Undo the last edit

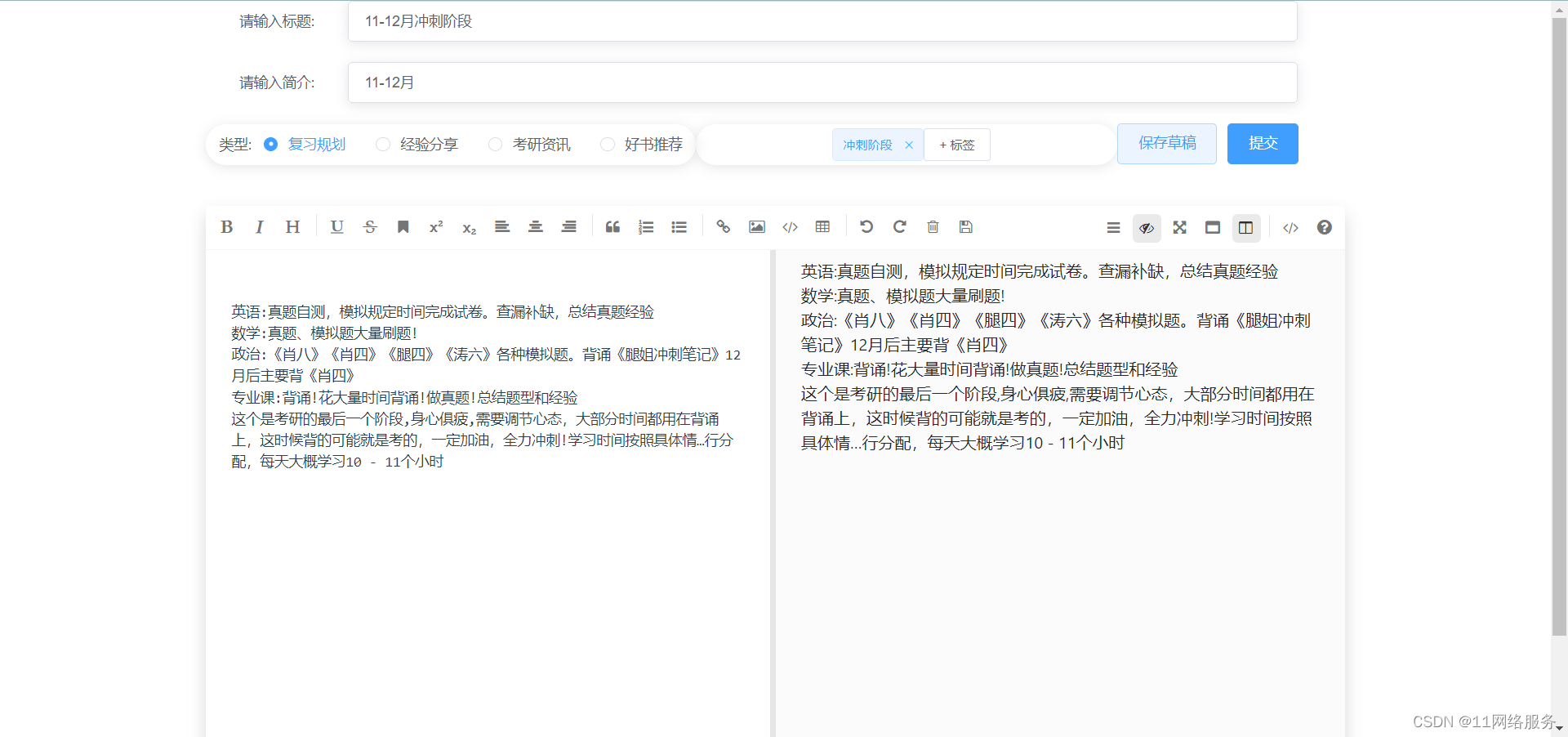point(866,227)
